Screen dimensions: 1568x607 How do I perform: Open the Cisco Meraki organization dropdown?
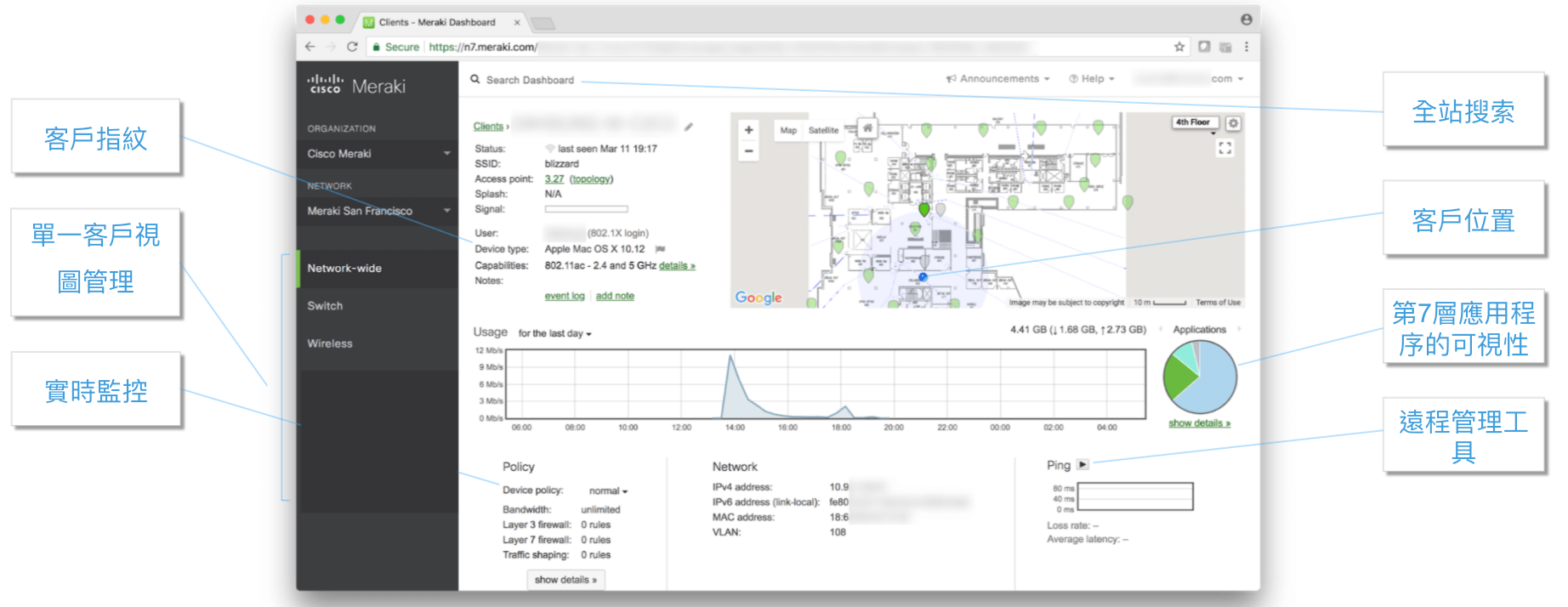(378, 154)
